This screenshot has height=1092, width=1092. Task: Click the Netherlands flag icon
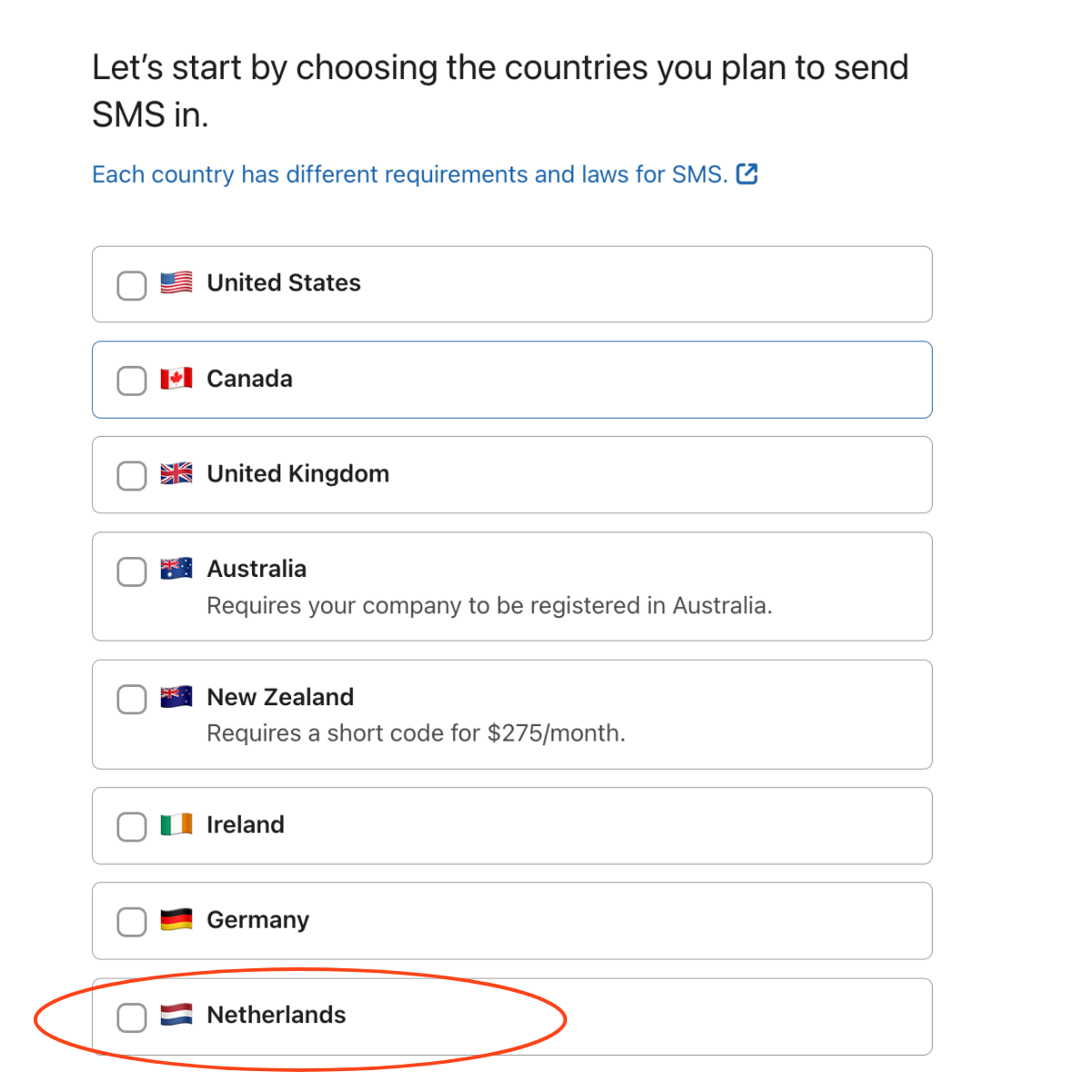click(x=177, y=1015)
